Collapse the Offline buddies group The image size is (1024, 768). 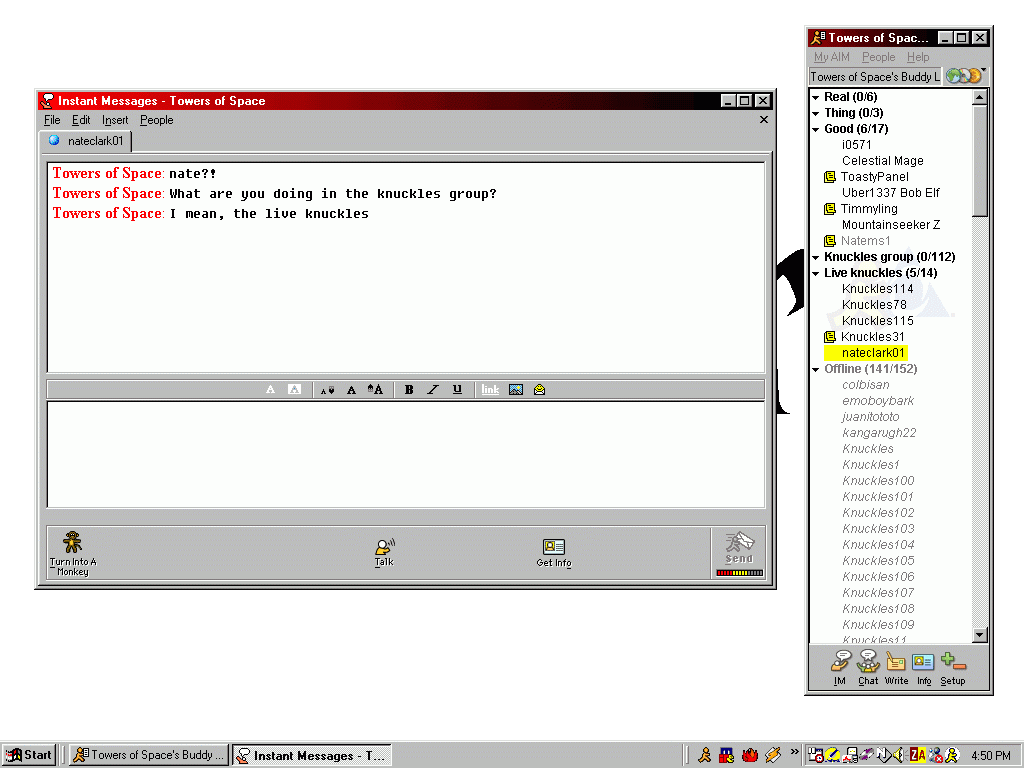point(816,369)
